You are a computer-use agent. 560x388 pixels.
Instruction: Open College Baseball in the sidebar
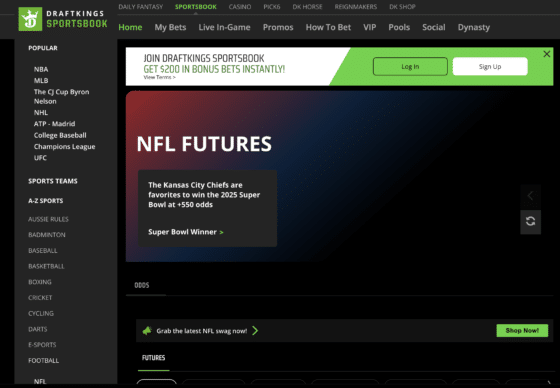(60, 135)
